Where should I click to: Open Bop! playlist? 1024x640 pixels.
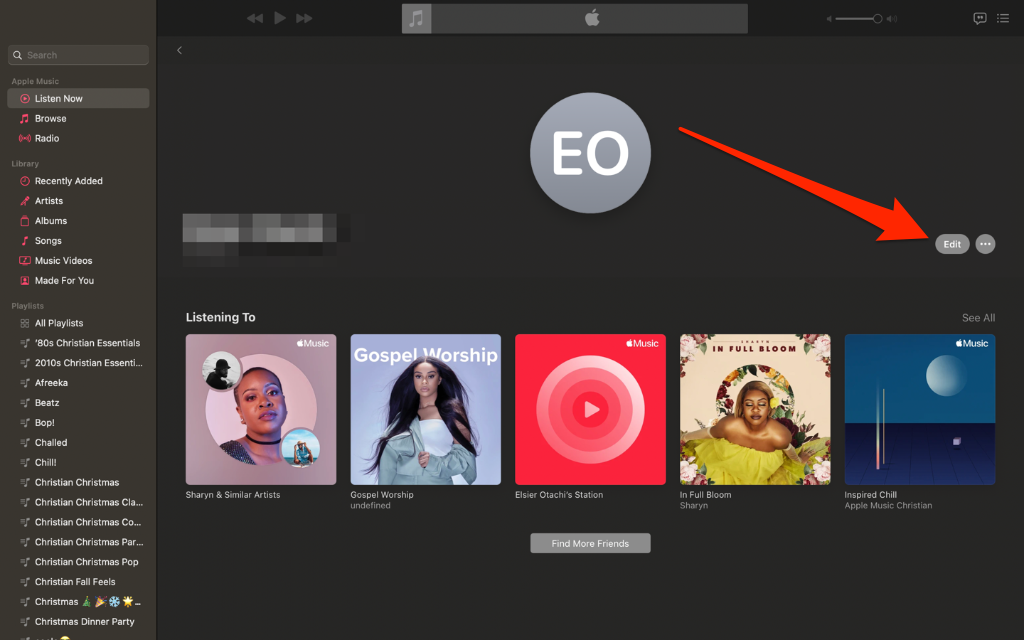coord(78,423)
